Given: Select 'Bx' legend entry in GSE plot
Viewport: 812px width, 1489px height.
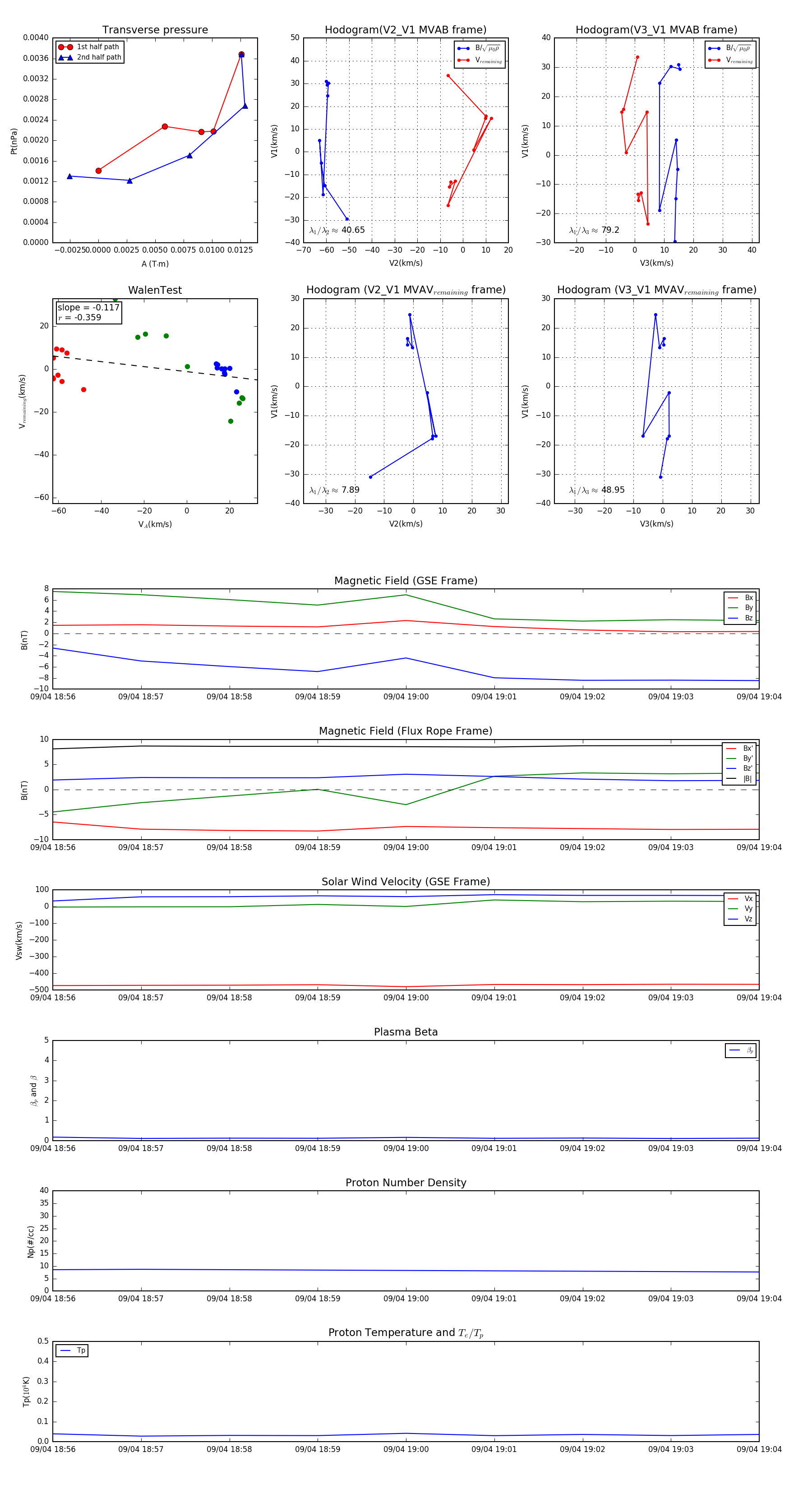Looking at the screenshot, I should pyautogui.click(x=741, y=598).
